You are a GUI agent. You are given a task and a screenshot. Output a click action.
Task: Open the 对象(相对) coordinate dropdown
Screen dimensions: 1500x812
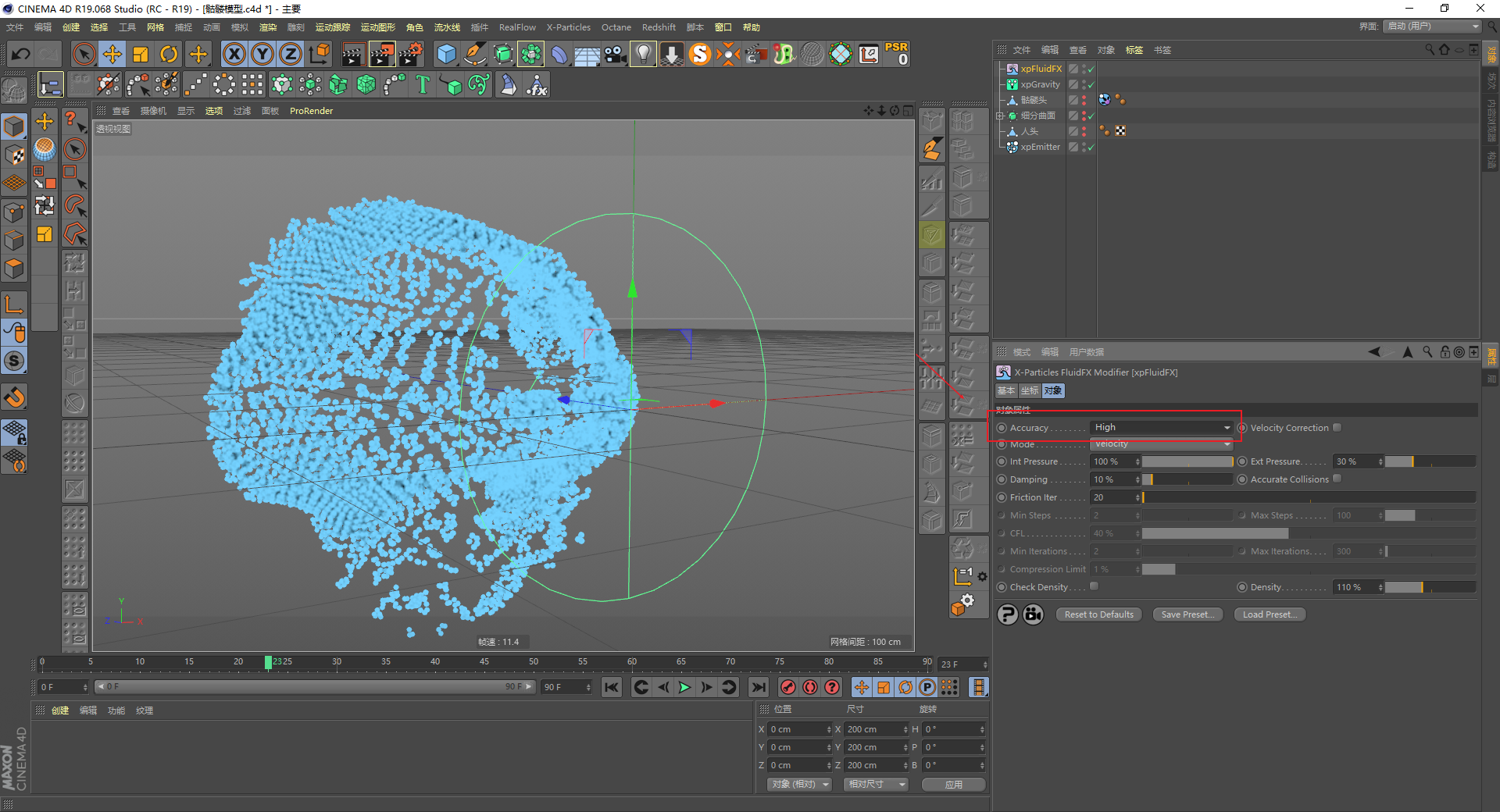click(798, 784)
